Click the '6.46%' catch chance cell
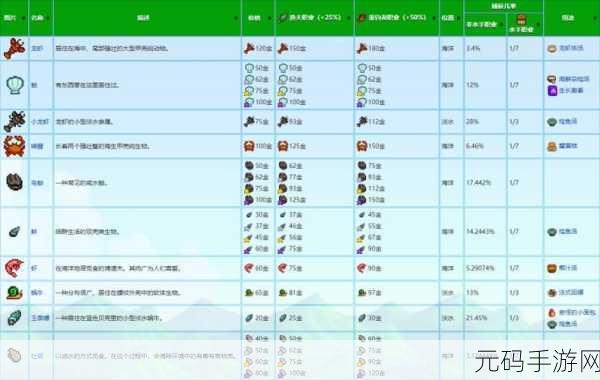The height and width of the screenshot is (380, 600). click(x=475, y=146)
